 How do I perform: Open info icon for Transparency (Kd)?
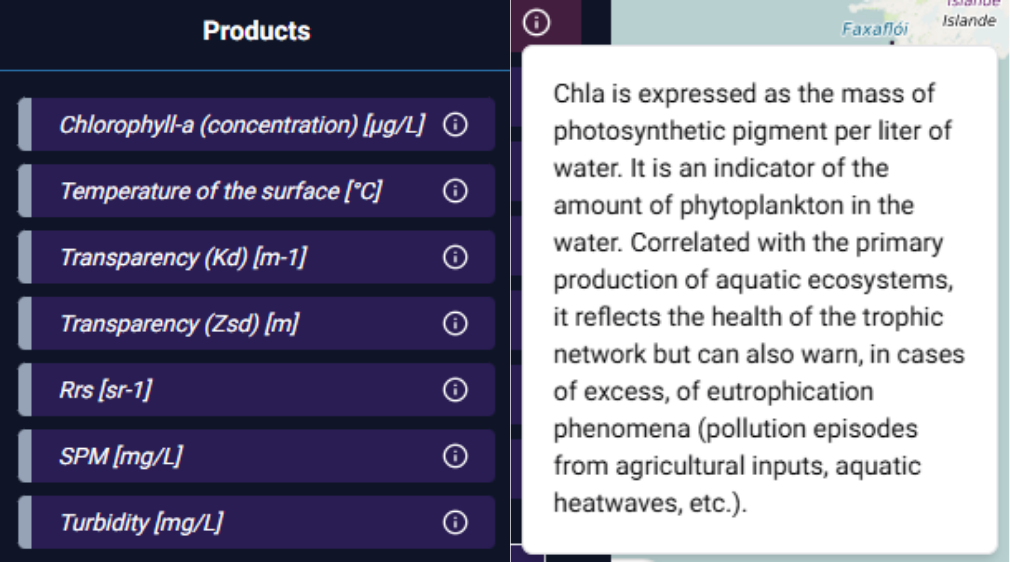455,258
